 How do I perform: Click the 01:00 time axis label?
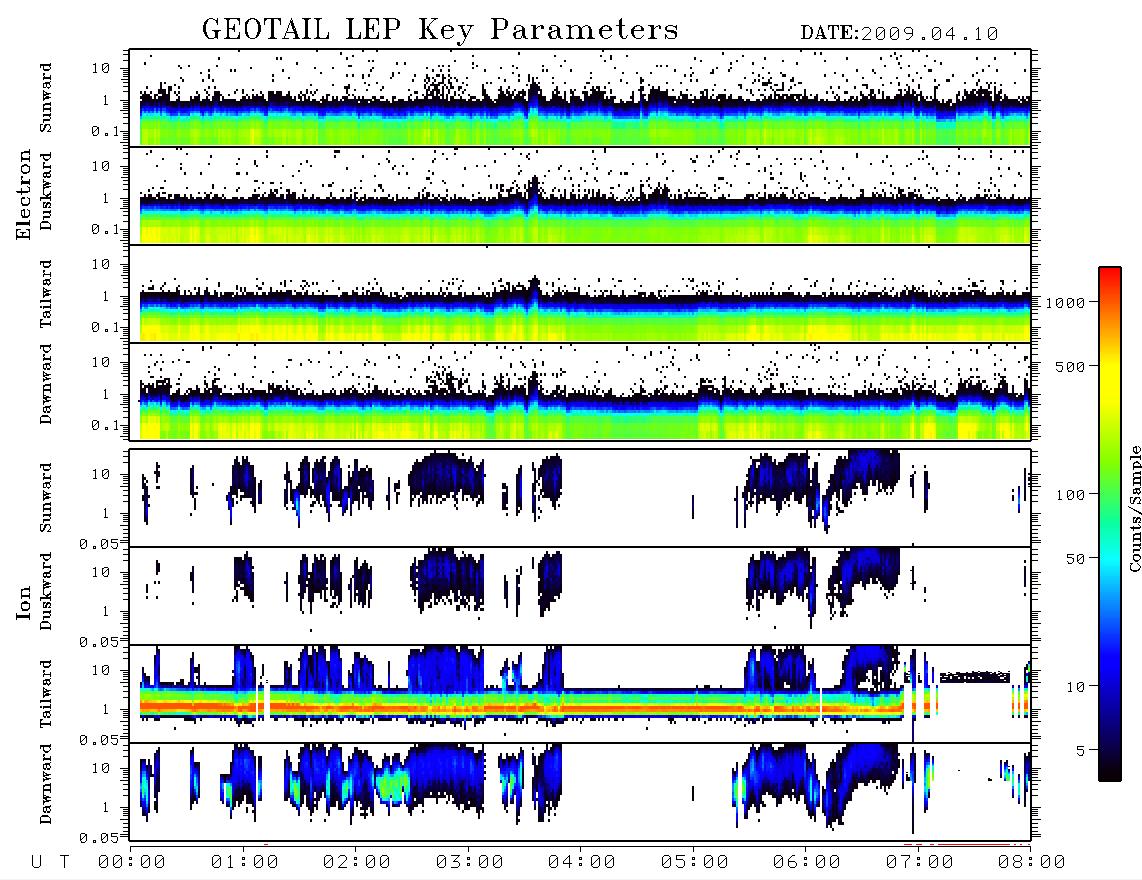[x=245, y=862]
